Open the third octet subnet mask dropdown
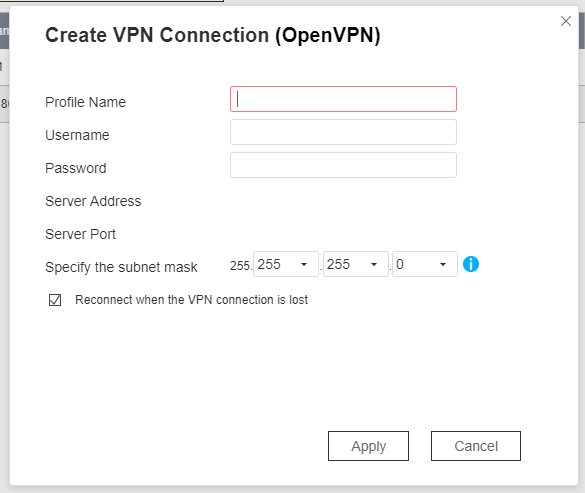Viewport: 585px width, 493px height. [x=356, y=264]
